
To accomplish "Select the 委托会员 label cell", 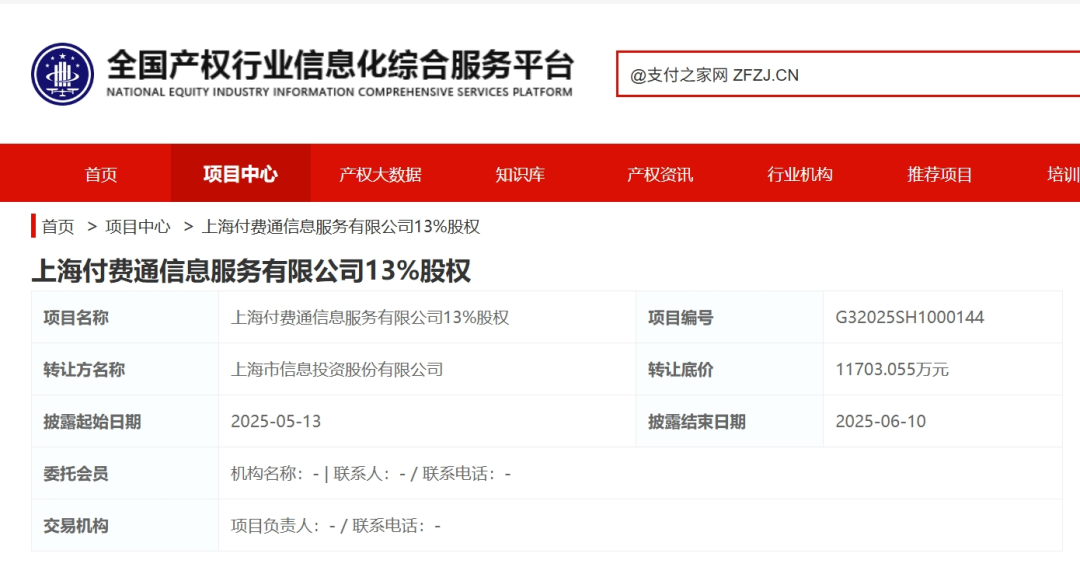I will (125, 473).
